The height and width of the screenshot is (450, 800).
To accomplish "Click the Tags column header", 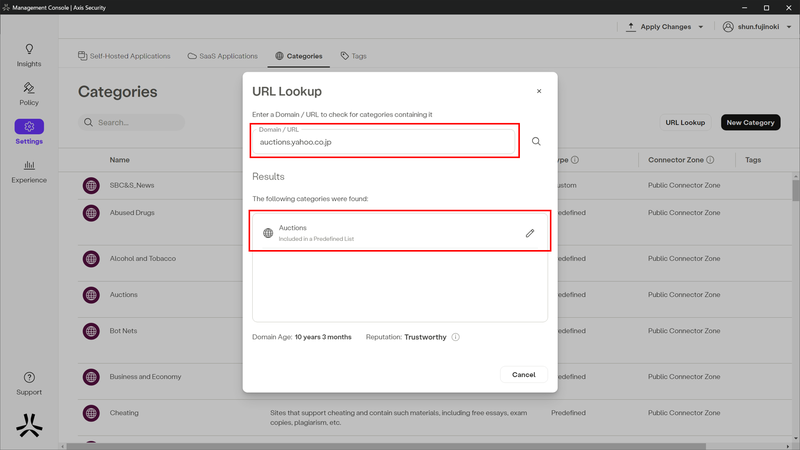I will click(x=753, y=160).
